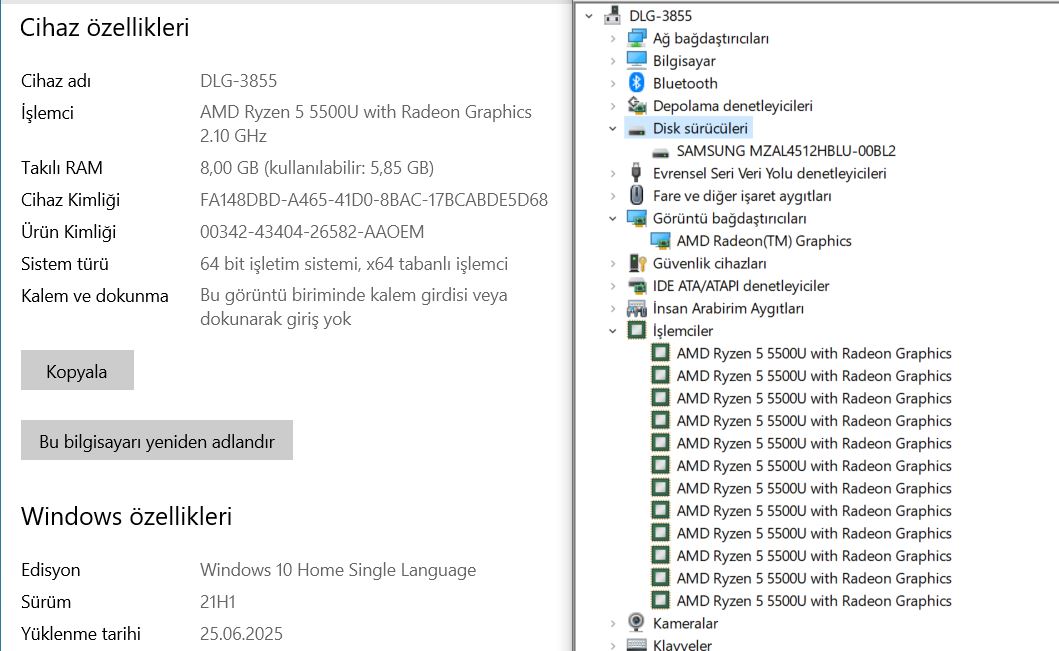This screenshot has width=1059, height=651.
Task: Click the Disk sürücüleri drive icon
Action: coord(636,130)
